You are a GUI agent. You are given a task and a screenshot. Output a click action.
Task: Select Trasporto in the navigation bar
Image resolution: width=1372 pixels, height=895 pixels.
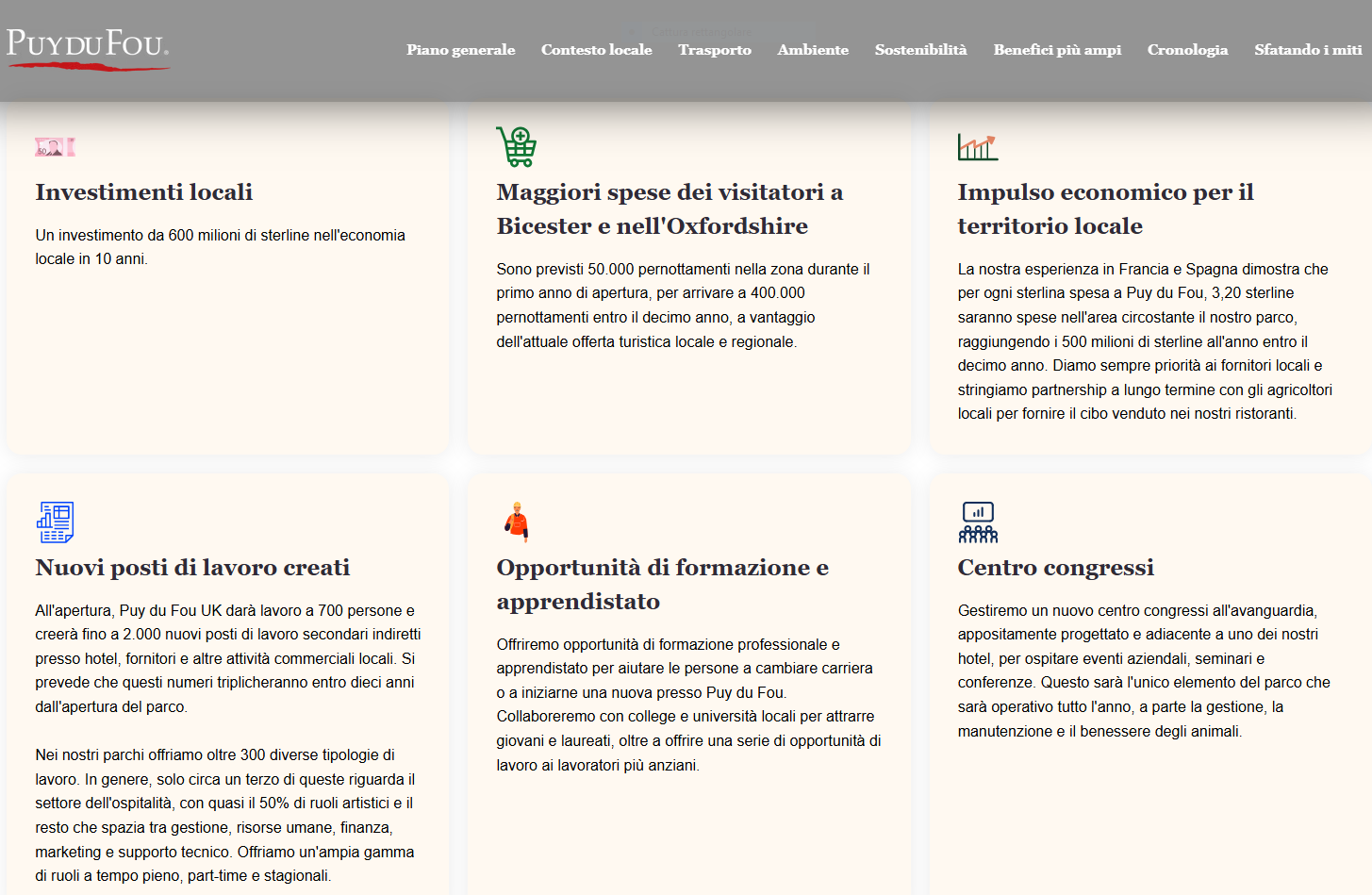pyautogui.click(x=715, y=50)
